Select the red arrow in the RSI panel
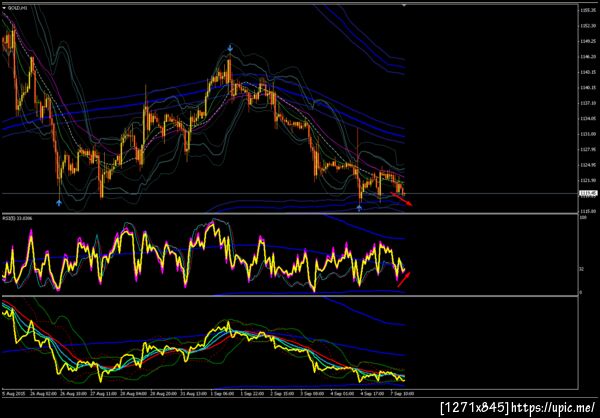The image size is (600, 418). coord(404,279)
